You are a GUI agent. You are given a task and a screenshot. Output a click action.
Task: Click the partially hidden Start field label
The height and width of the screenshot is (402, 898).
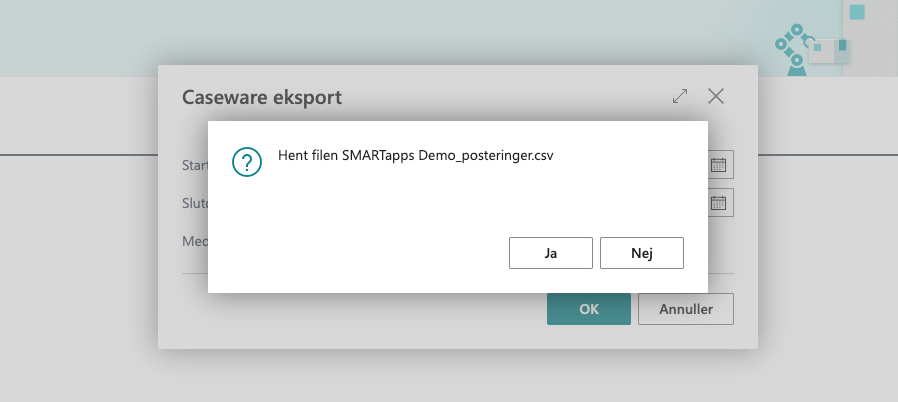point(194,165)
